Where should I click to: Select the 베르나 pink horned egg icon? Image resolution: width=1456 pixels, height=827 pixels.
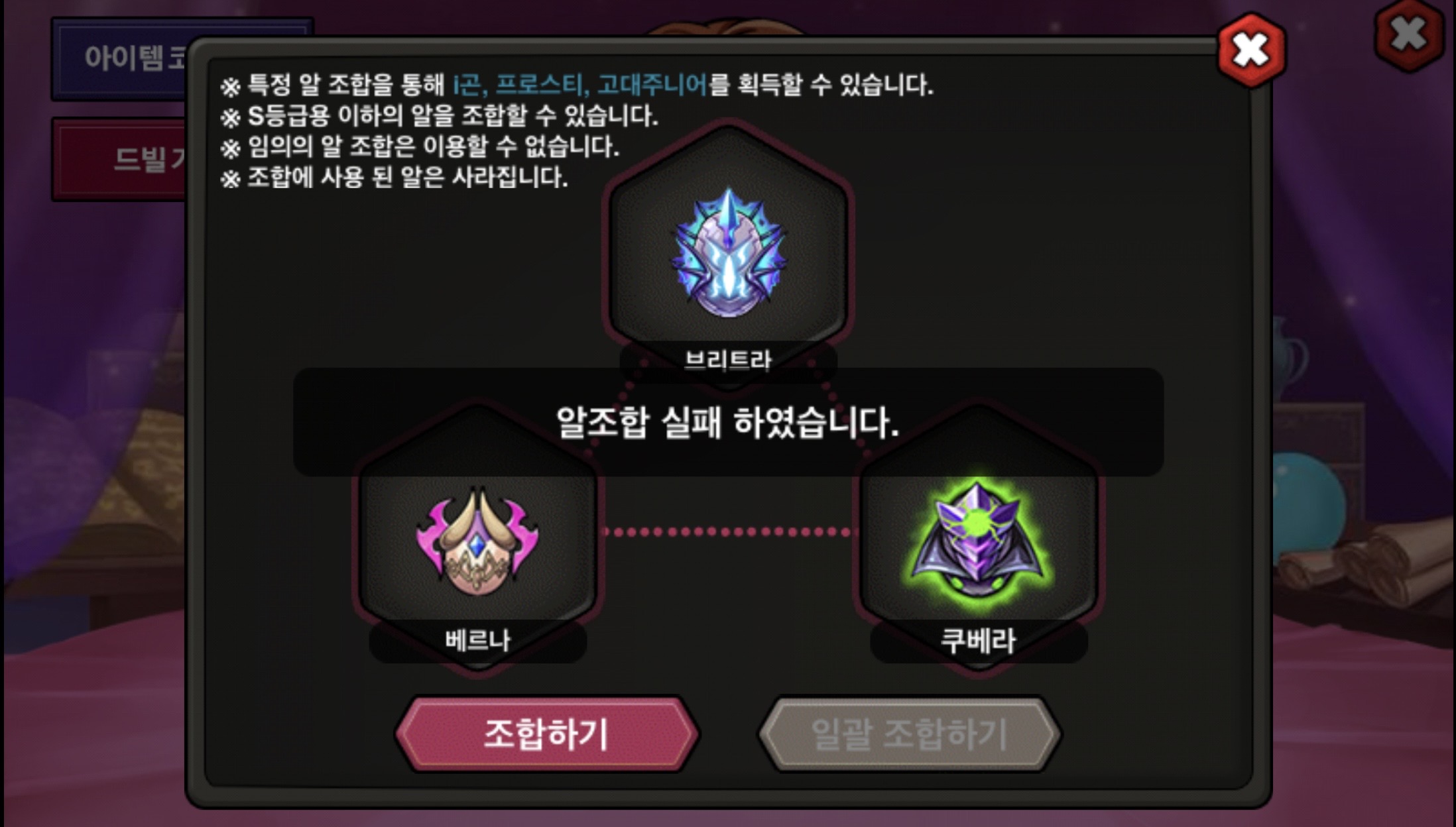(x=477, y=540)
